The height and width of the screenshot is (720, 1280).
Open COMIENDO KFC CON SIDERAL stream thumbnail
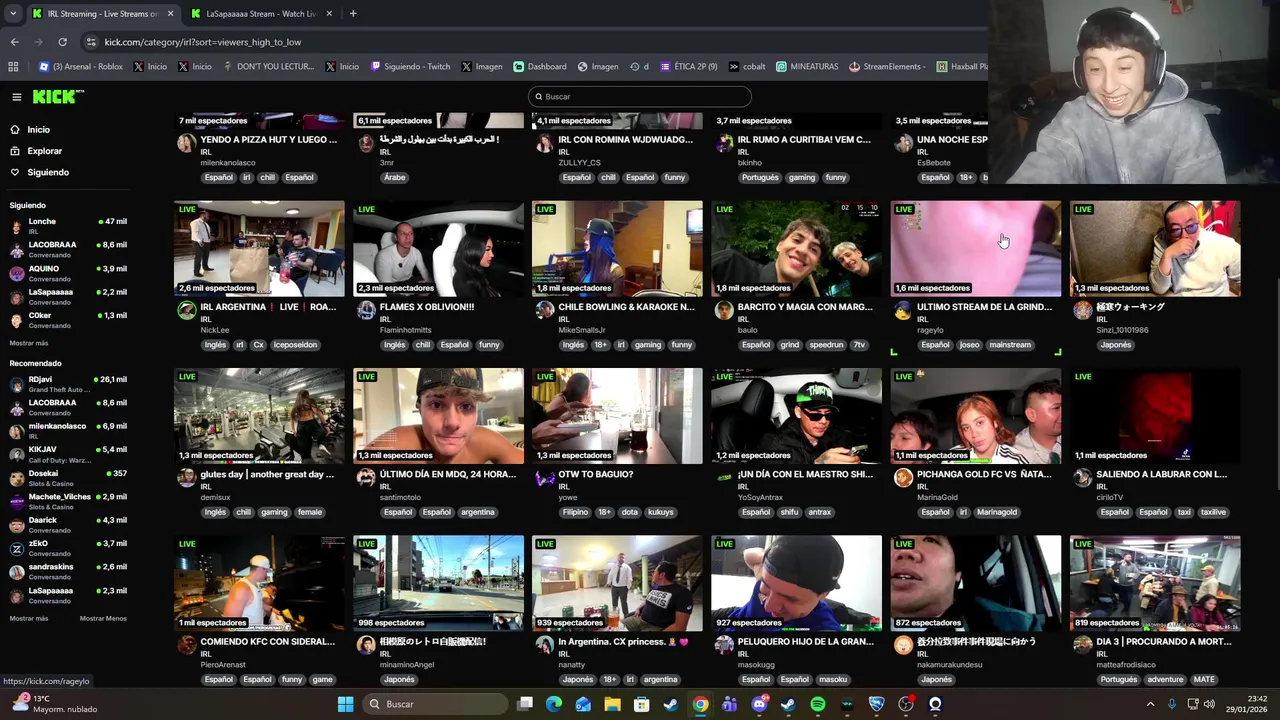coord(259,583)
